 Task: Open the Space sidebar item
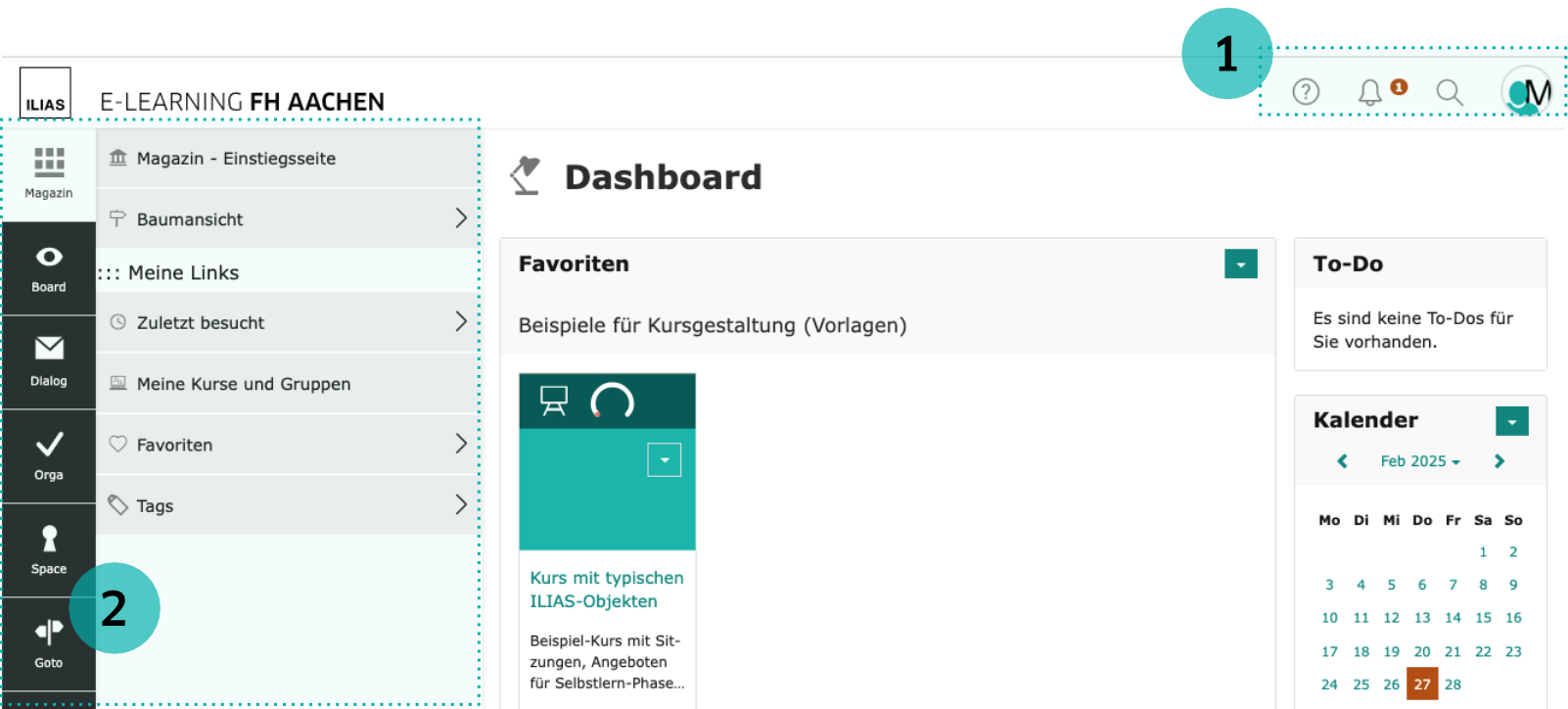click(49, 549)
